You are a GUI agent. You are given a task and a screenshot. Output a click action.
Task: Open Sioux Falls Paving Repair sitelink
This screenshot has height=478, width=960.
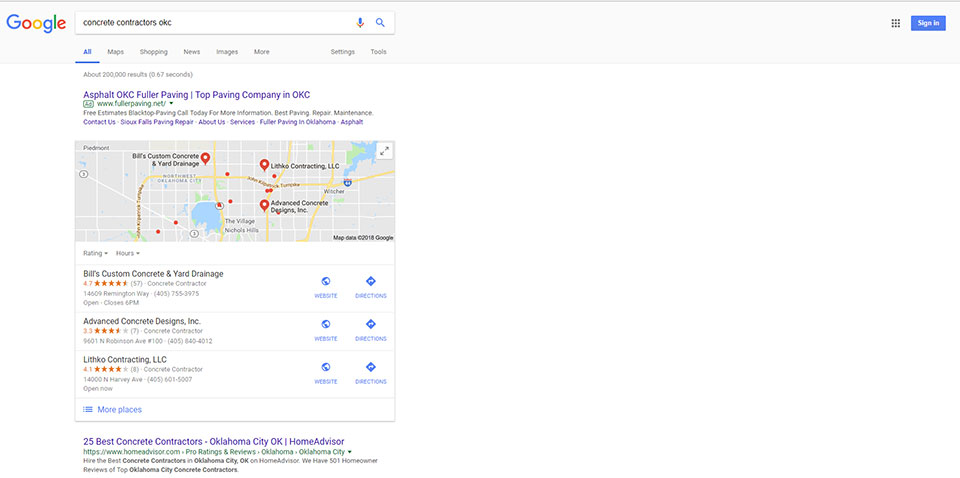pos(157,122)
